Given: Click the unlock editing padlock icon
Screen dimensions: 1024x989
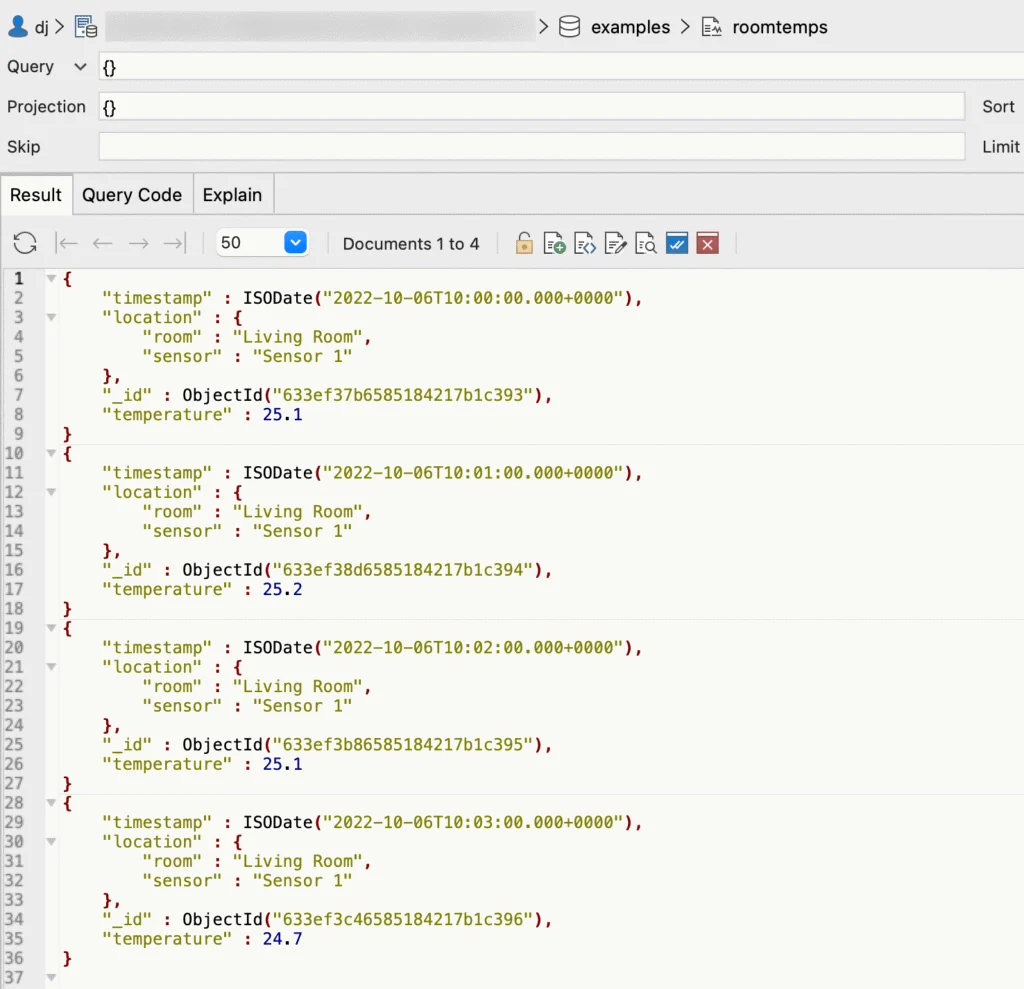Looking at the screenshot, I should [524, 244].
